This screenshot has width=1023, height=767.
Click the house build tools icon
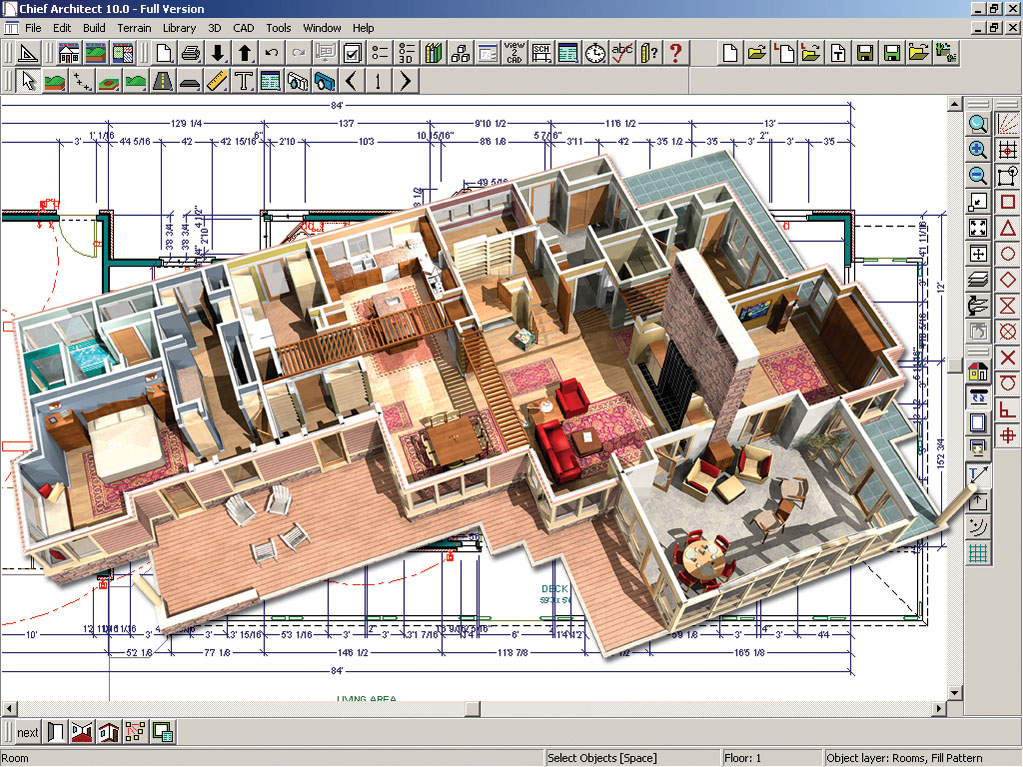[69, 53]
